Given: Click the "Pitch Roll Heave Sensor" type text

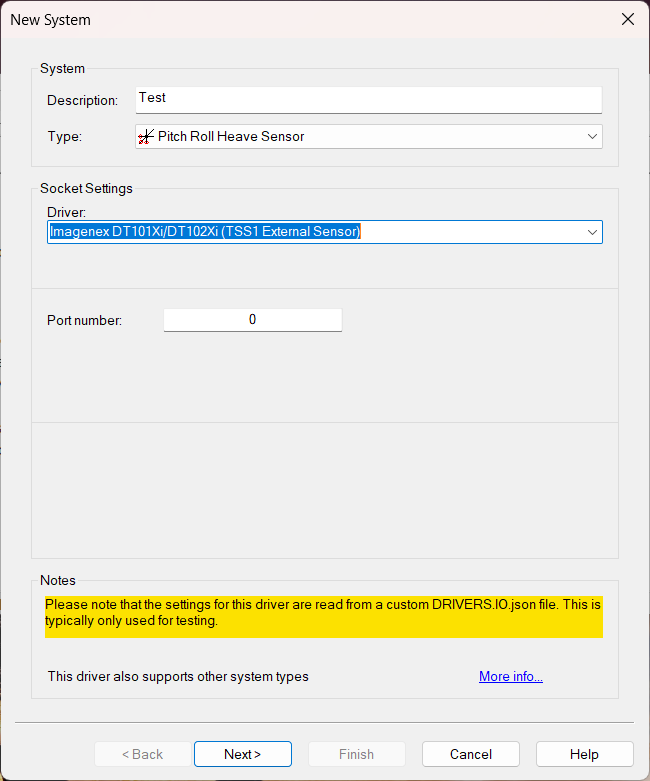Looking at the screenshot, I should (231, 136).
